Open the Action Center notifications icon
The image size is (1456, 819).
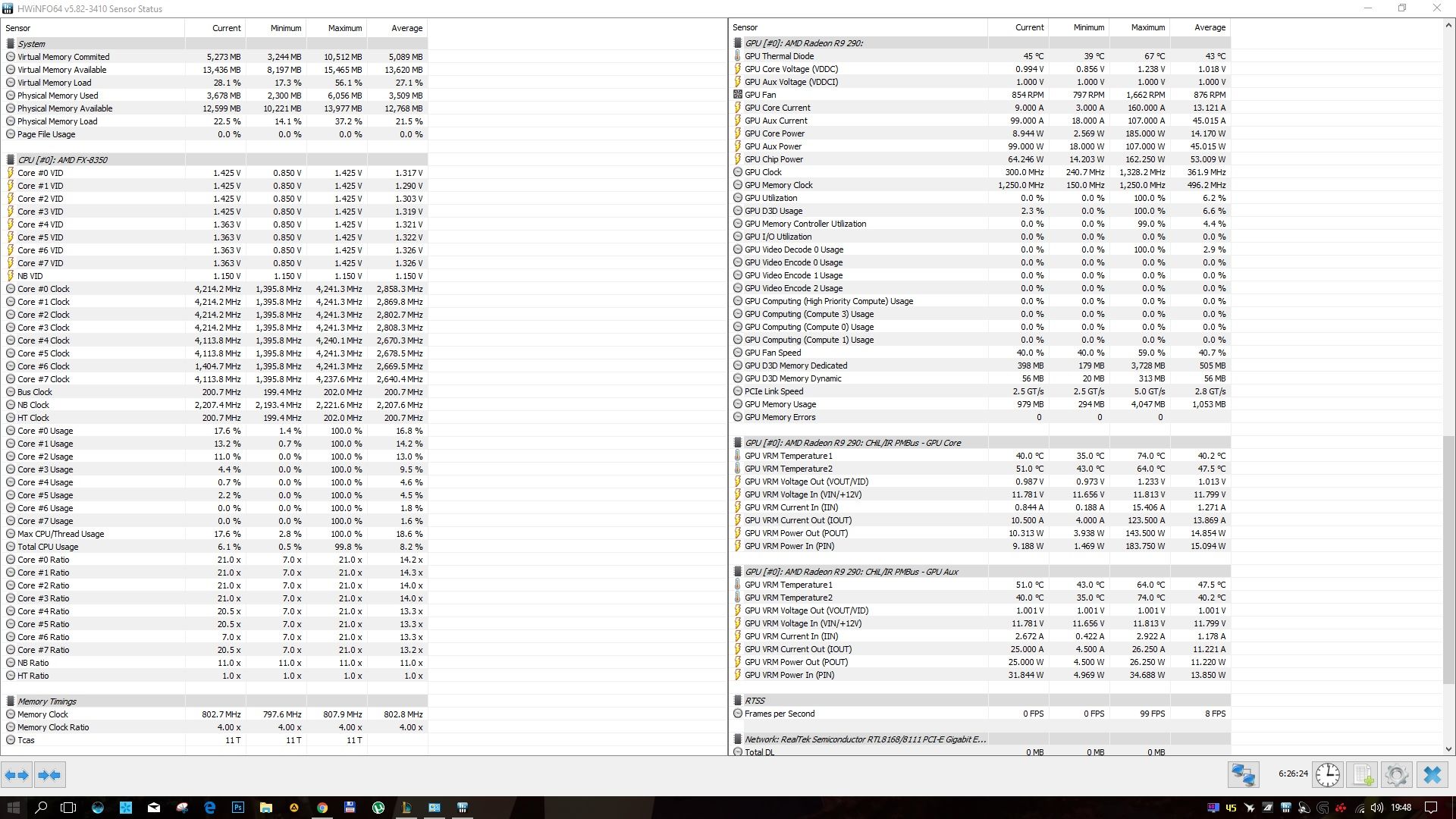coord(1431,808)
